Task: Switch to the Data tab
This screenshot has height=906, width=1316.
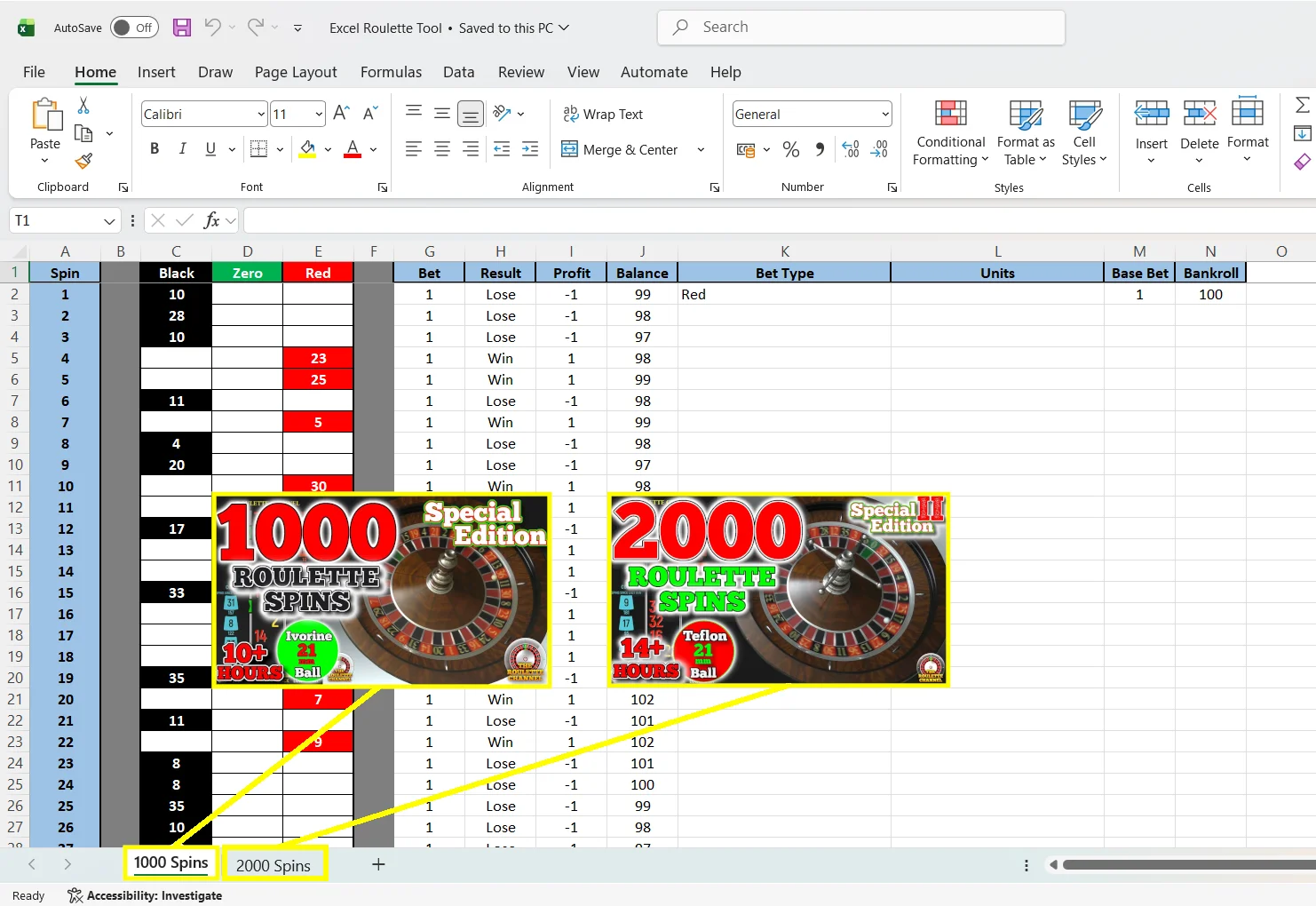Action: coord(458,72)
